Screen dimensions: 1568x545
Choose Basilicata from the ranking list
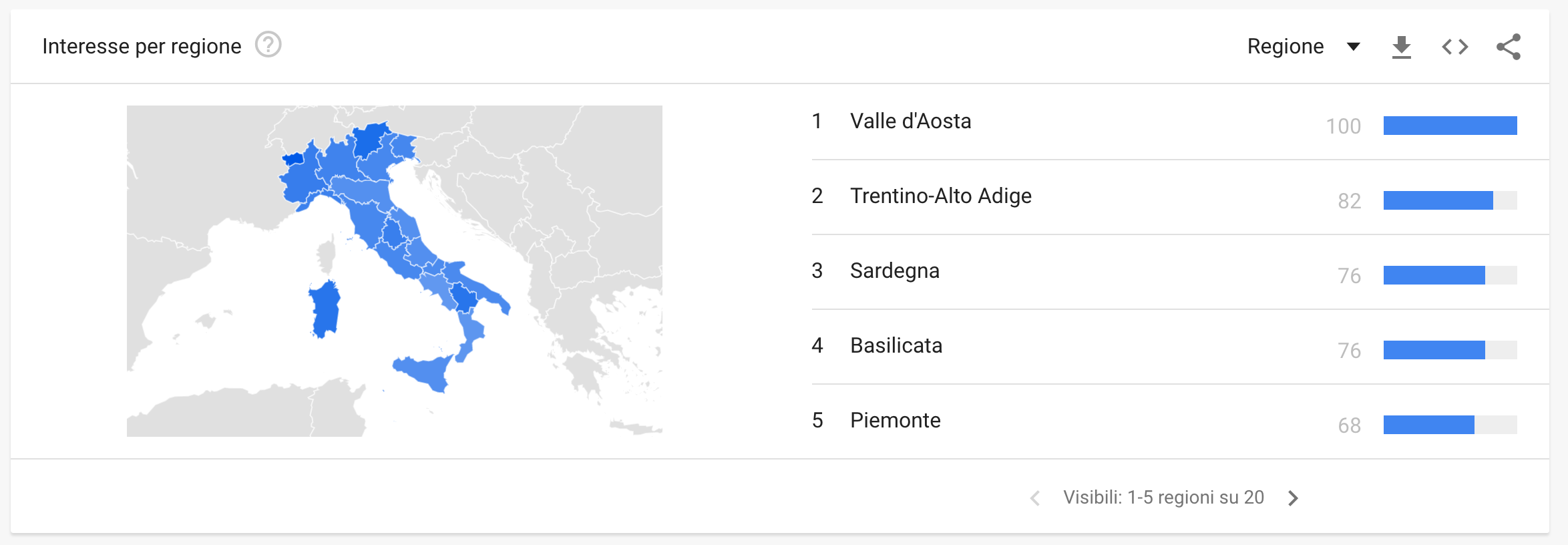896,345
